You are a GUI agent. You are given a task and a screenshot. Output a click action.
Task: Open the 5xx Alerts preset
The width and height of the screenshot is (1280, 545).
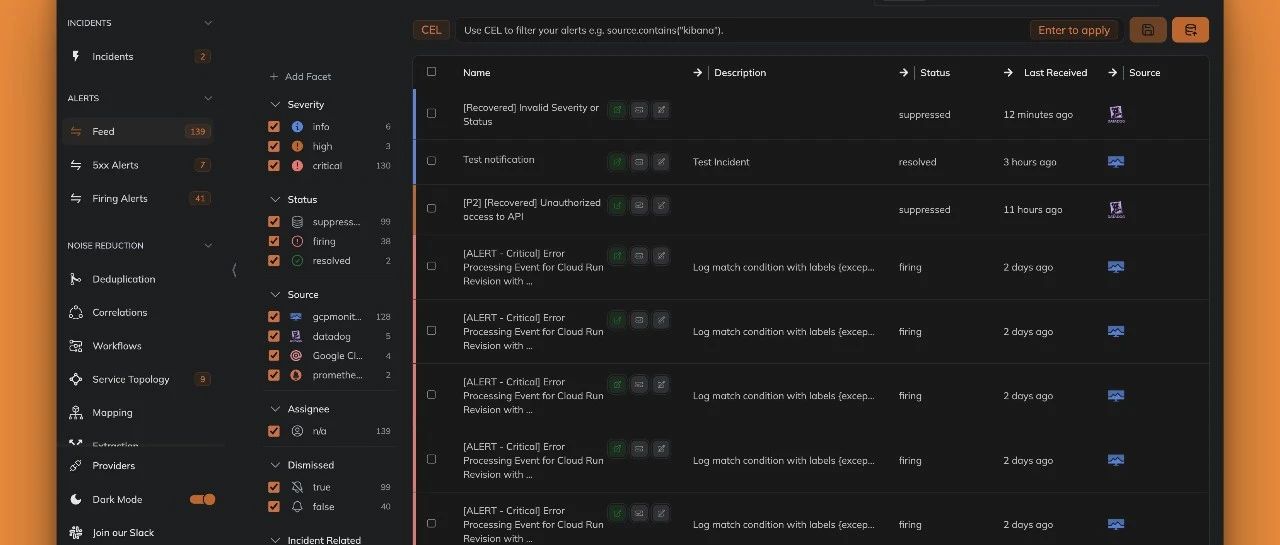pyautogui.click(x=137, y=165)
